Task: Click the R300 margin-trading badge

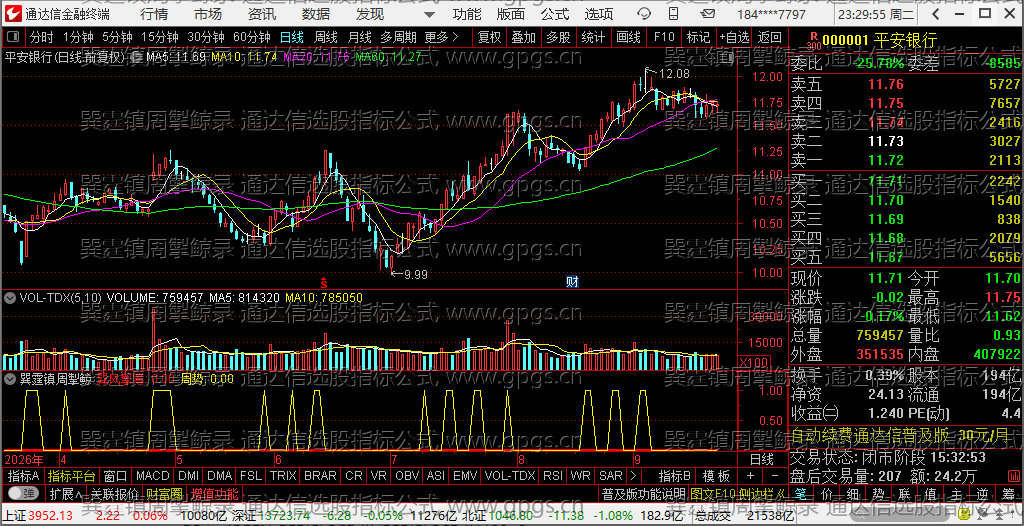Action: point(813,42)
